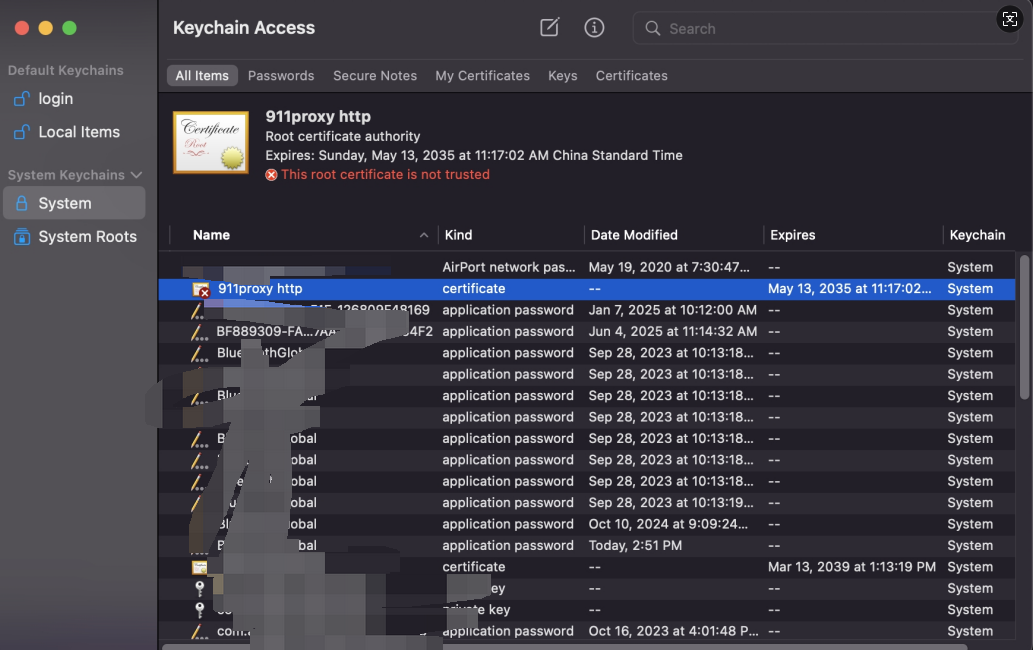The height and width of the screenshot is (650, 1033).
Task: Click the 'May 19, 2020 at 7:30:47...' date cell
Action: [x=669, y=267]
